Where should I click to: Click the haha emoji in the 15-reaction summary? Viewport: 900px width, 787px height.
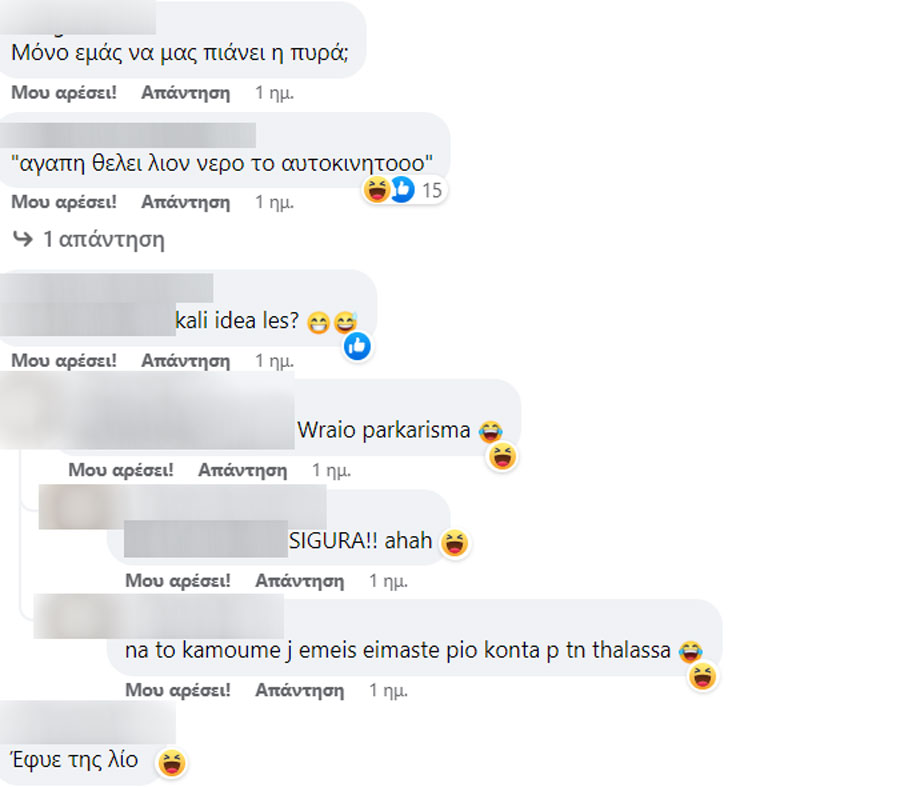tap(377, 189)
